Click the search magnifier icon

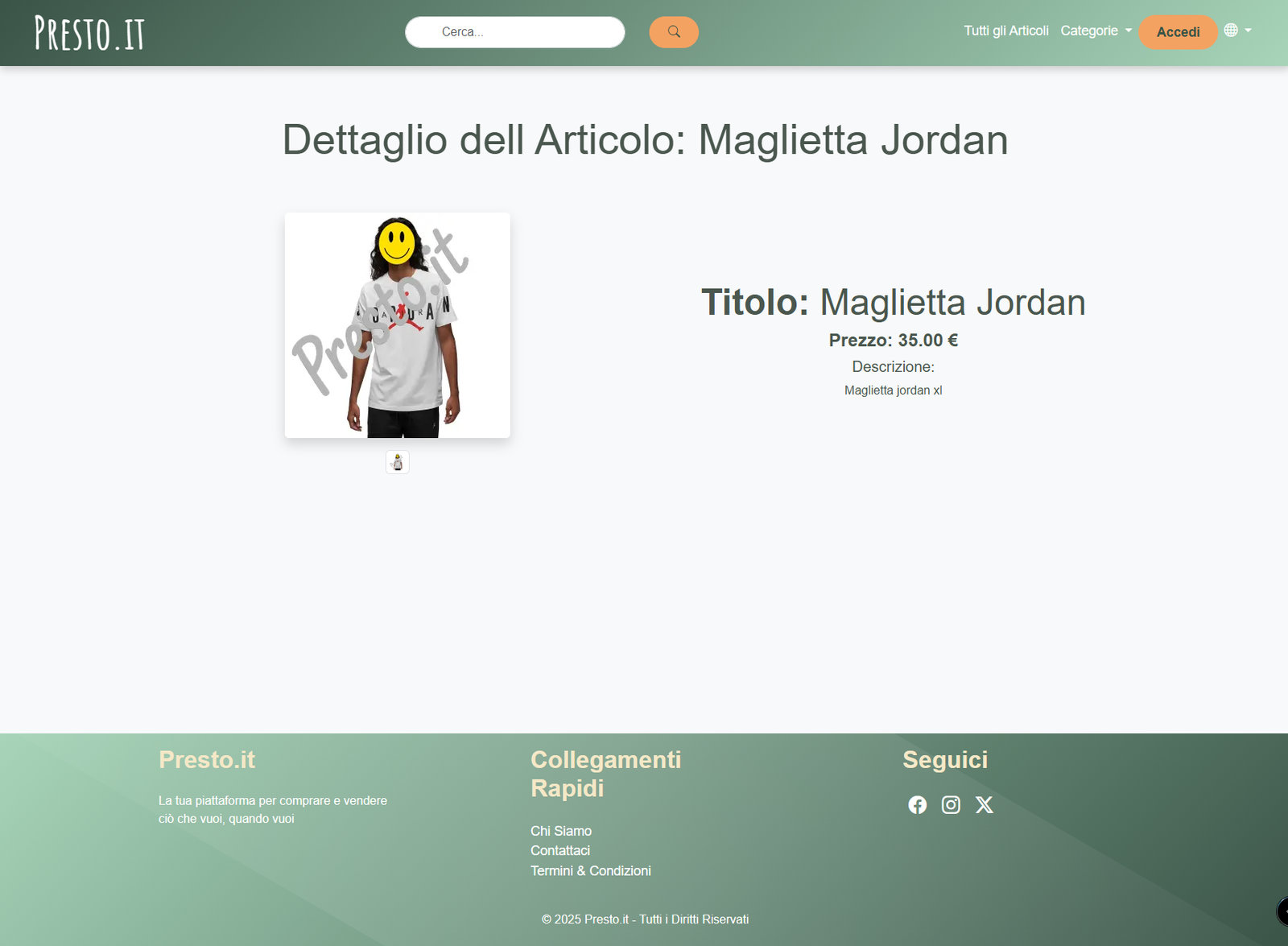pos(673,31)
